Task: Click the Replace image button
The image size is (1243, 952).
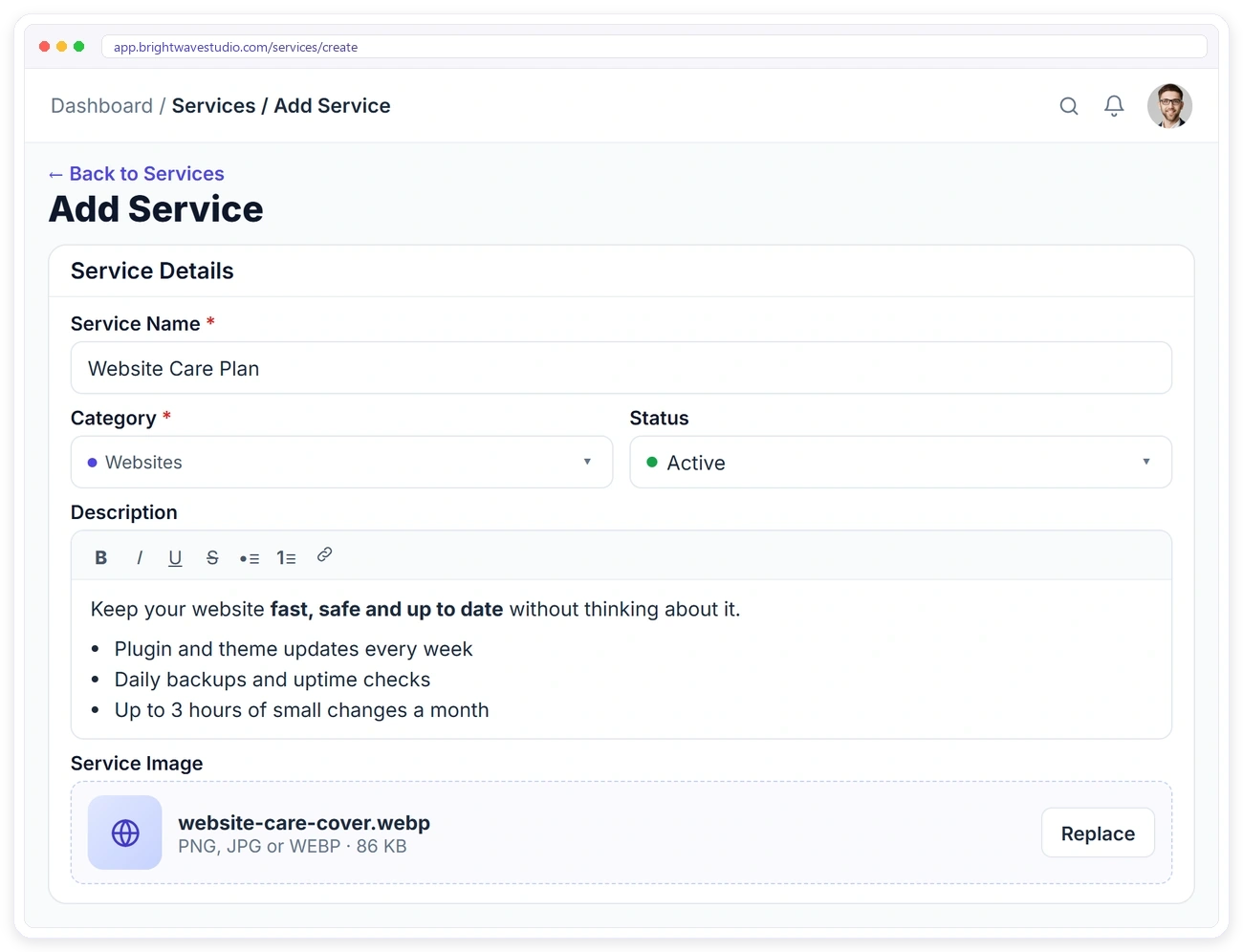Action: [1098, 833]
